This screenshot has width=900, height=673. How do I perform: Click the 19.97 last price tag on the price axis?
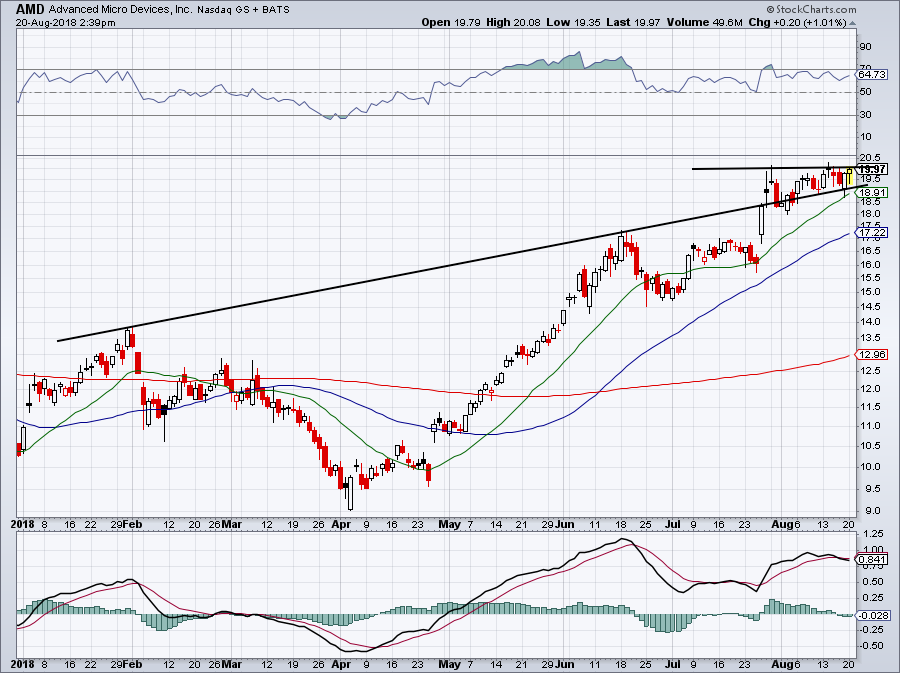coord(871,169)
